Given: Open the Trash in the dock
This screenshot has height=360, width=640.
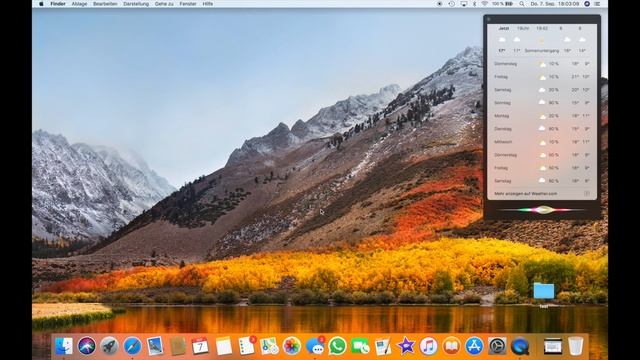Looking at the screenshot, I should point(576,346).
